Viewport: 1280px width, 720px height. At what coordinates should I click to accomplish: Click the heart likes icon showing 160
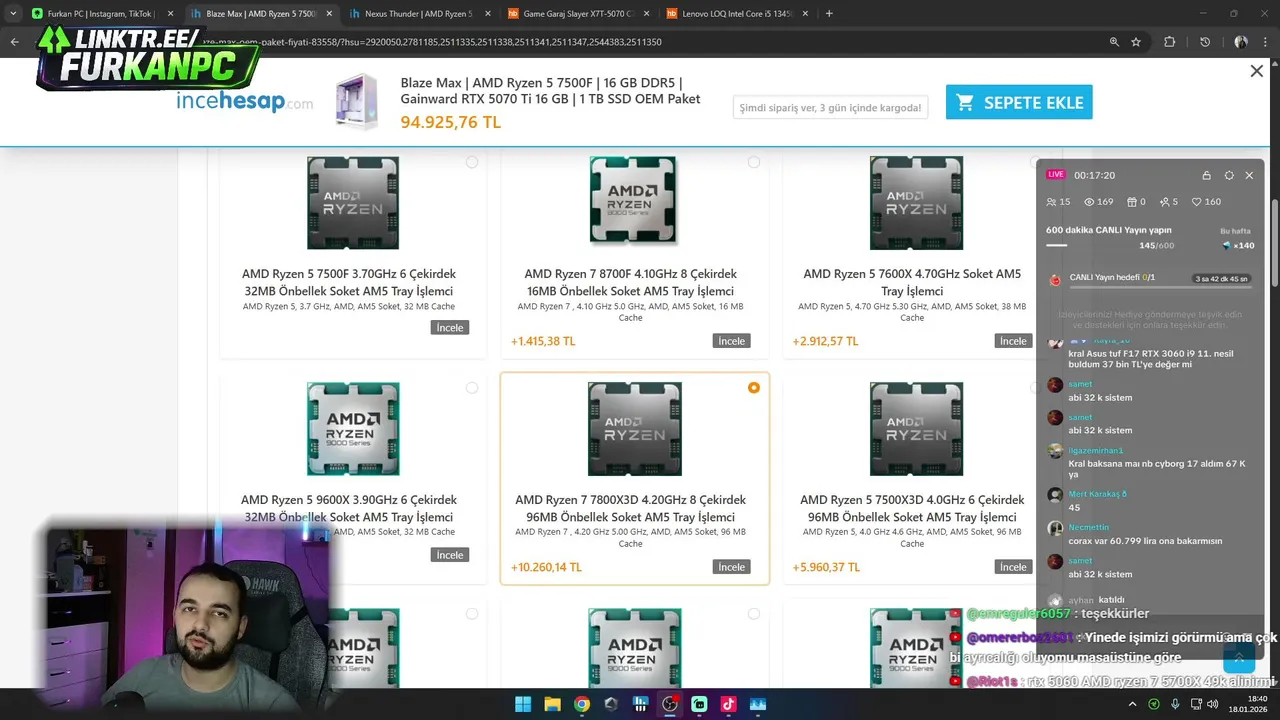pyautogui.click(x=1197, y=202)
